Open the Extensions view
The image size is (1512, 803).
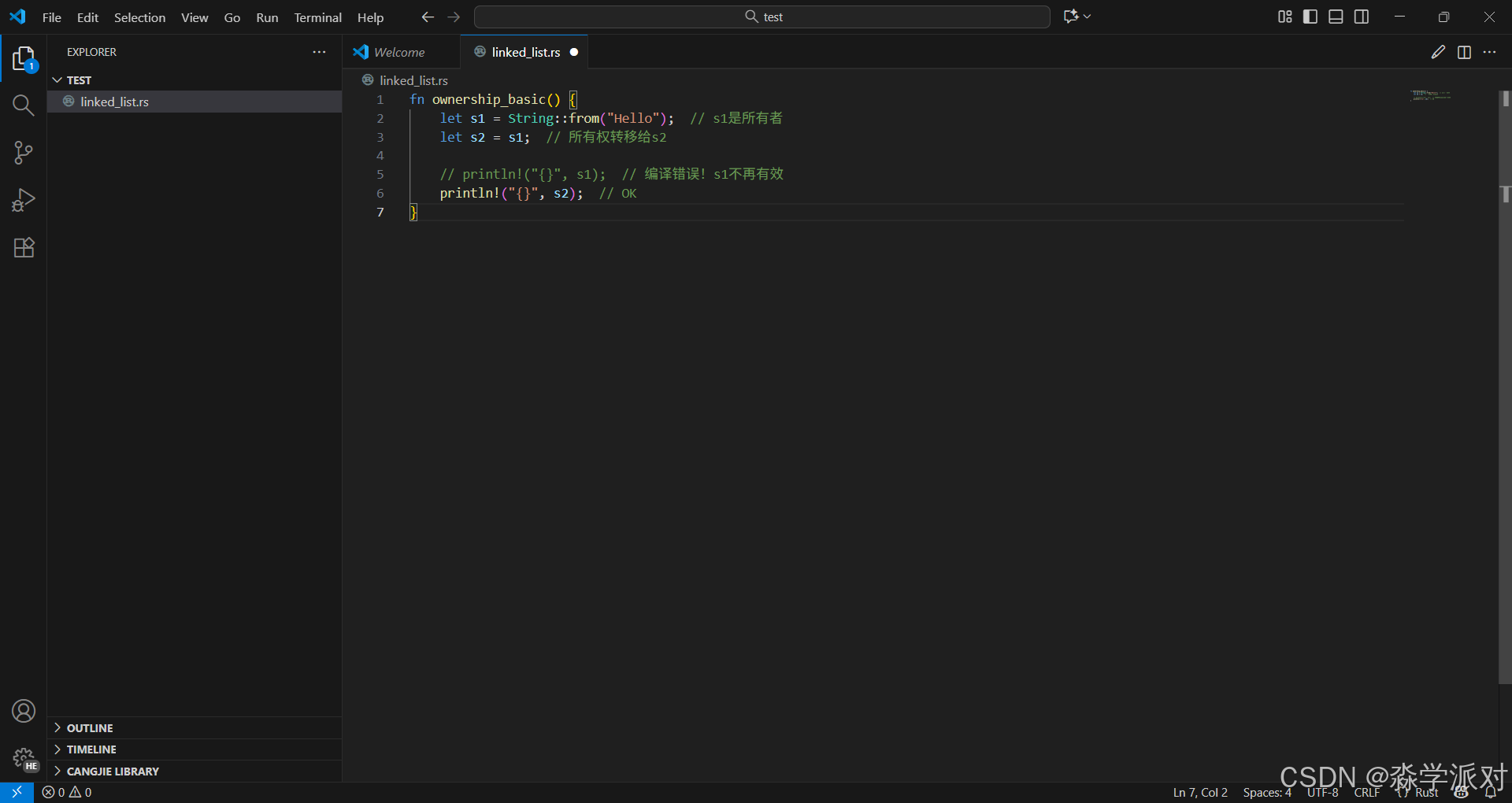24,247
